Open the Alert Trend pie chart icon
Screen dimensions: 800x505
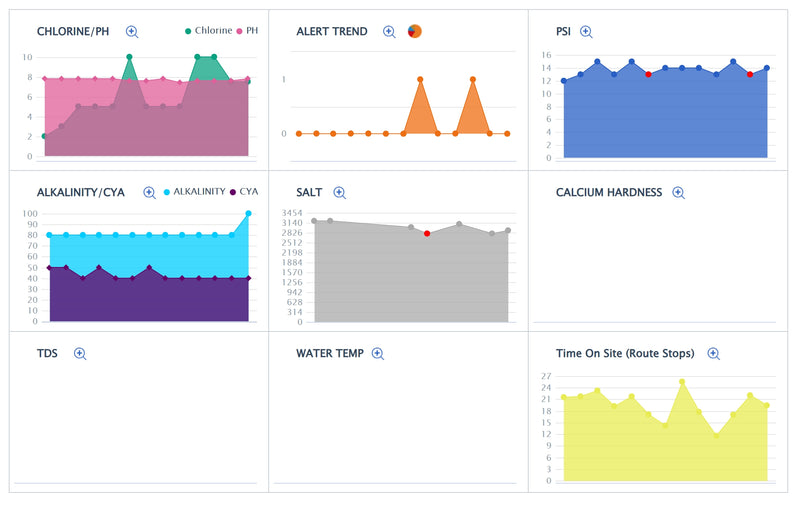click(414, 32)
